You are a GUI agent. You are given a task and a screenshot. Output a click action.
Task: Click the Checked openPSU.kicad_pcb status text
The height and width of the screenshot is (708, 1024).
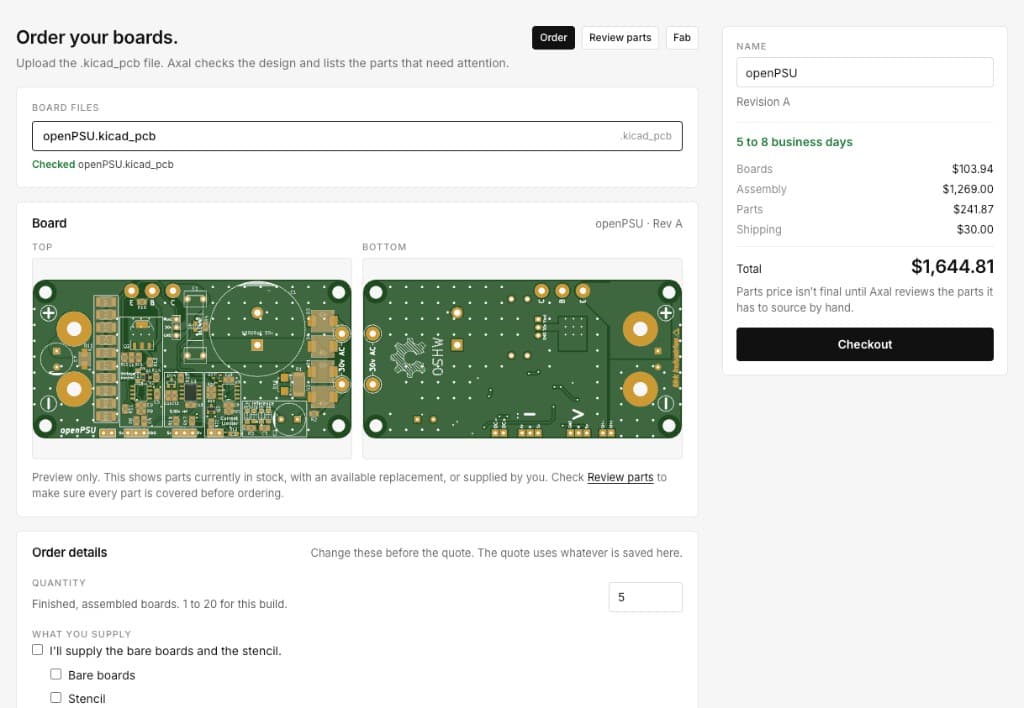click(x=103, y=165)
